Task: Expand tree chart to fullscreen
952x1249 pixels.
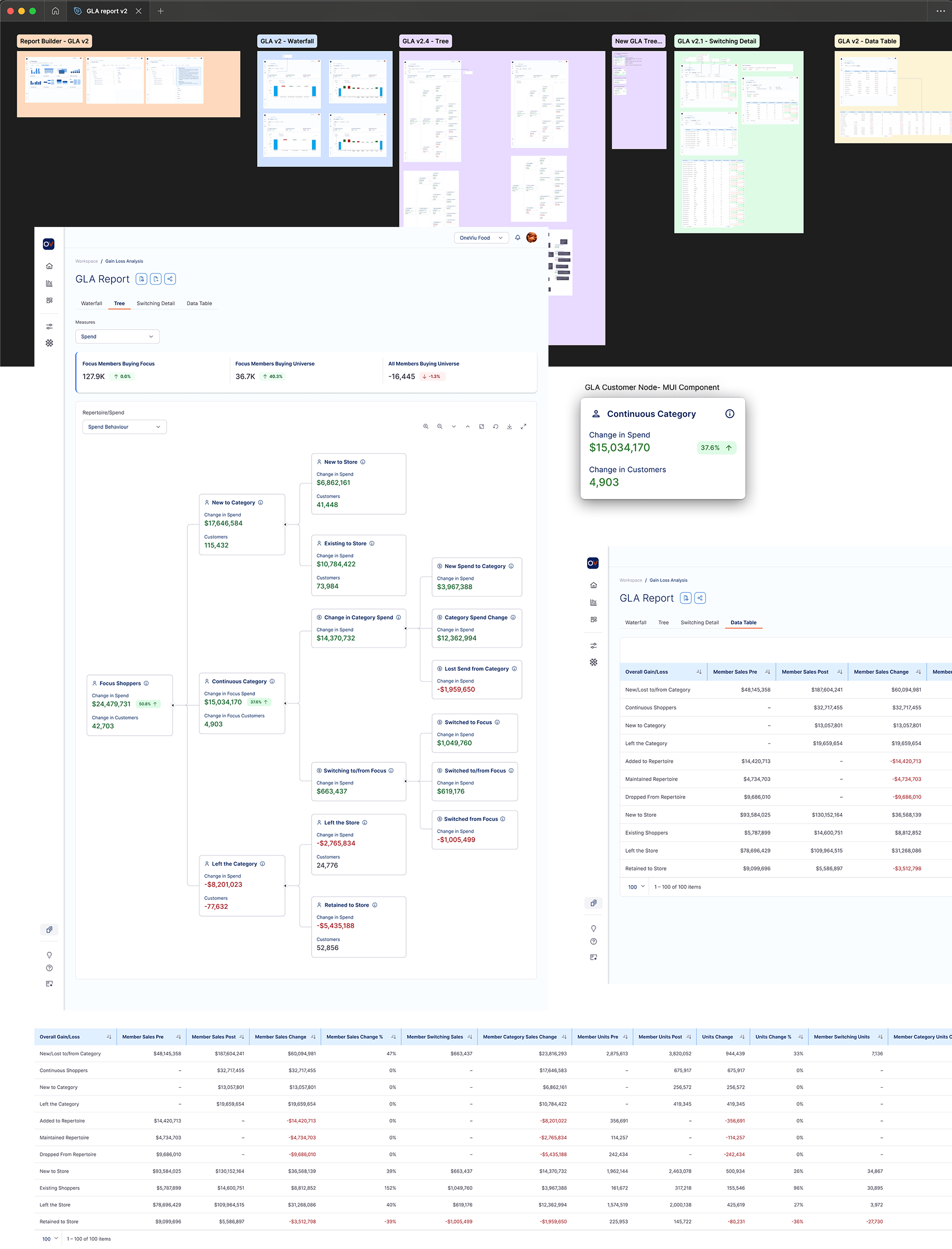Action: pyautogui.click(x=524, y=426)
